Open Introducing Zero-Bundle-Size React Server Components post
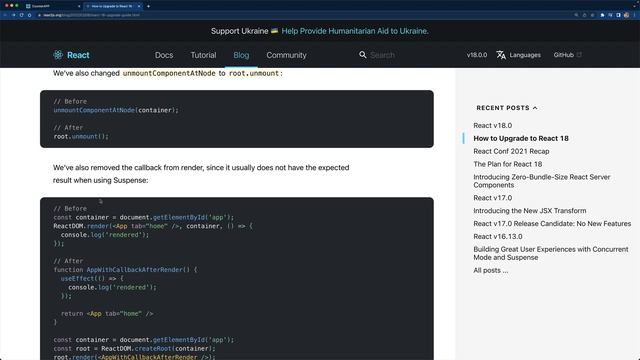Screen dimensions: 640x360 tap(542, 181)
